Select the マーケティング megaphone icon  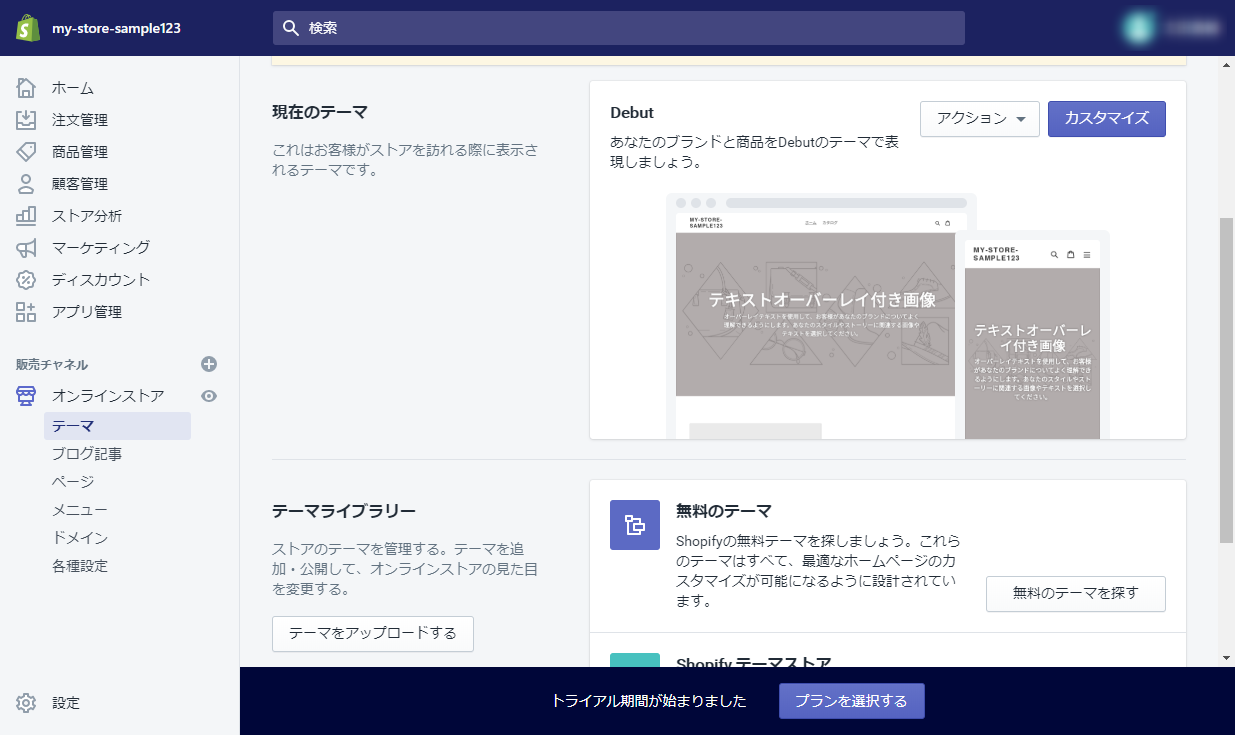[27, 248]
